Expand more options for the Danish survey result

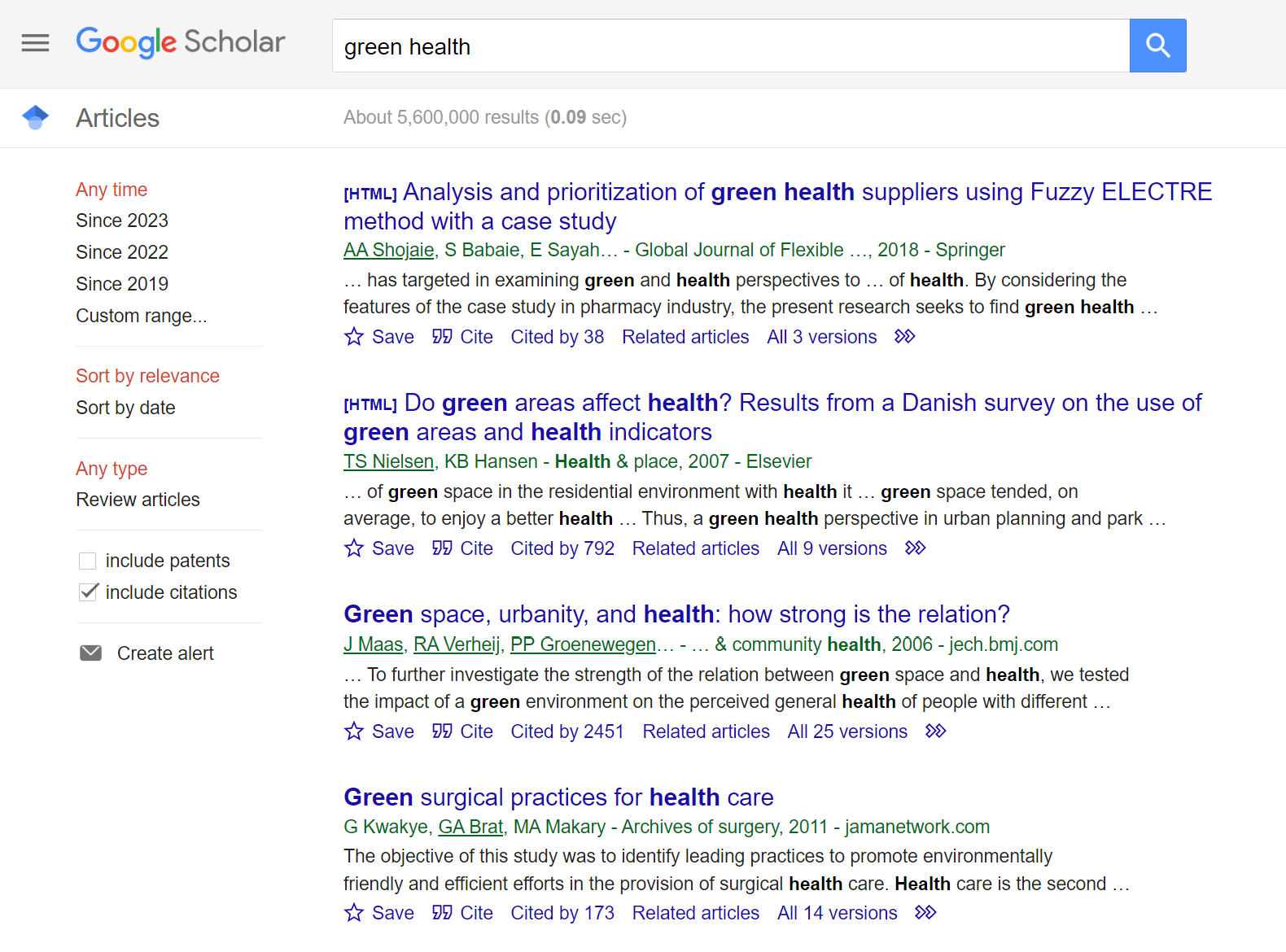pyautogui.click(x=915, y=548)
